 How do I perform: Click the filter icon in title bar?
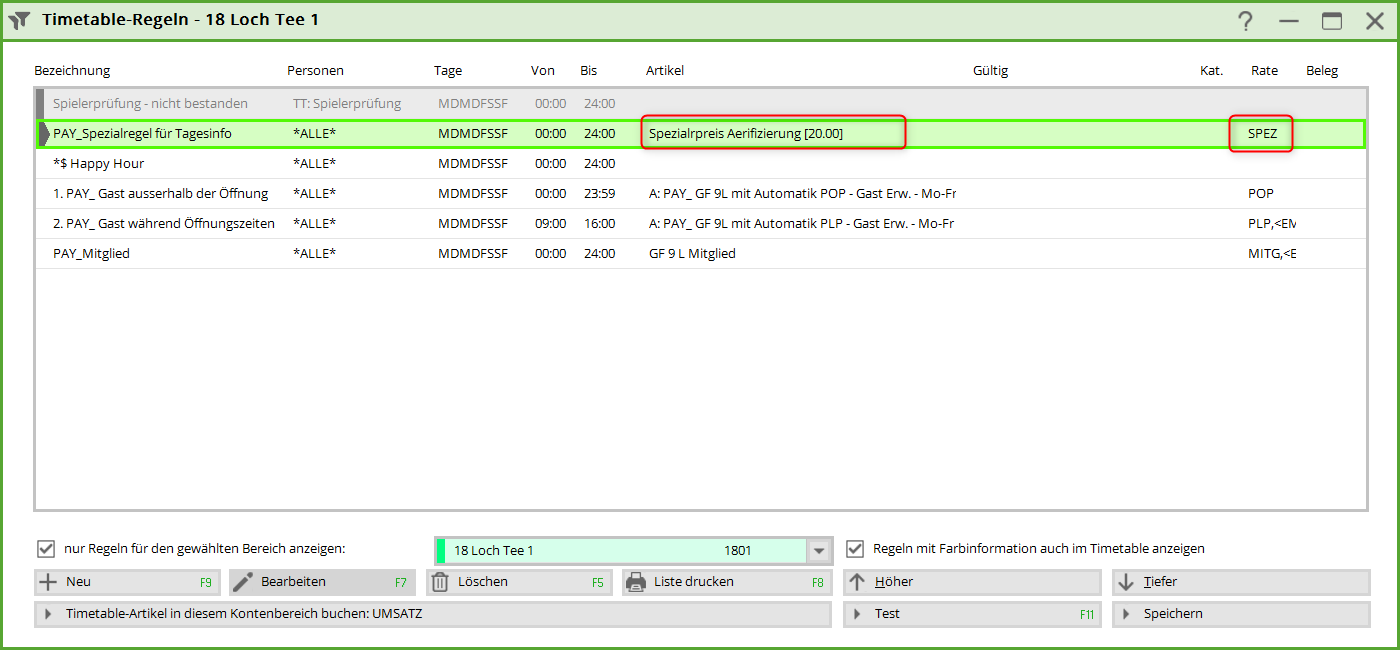pos(19,20)
